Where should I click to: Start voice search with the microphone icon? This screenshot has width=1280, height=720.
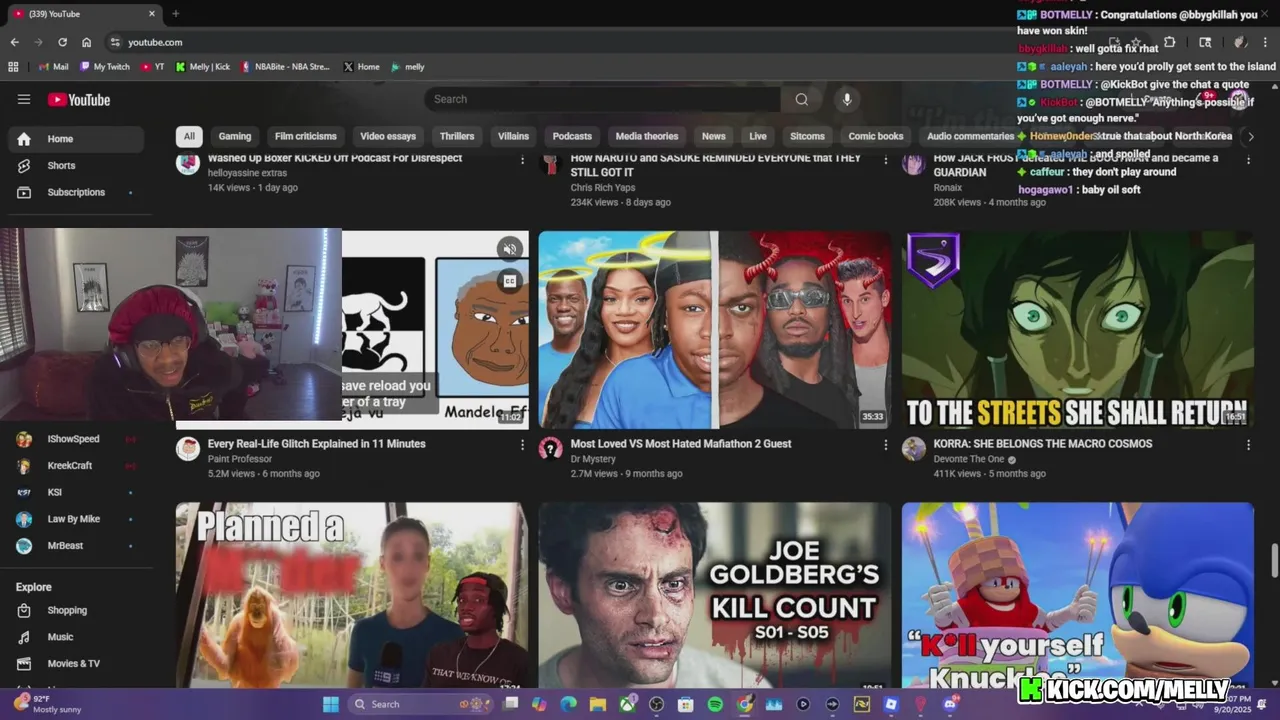point(847,99)
